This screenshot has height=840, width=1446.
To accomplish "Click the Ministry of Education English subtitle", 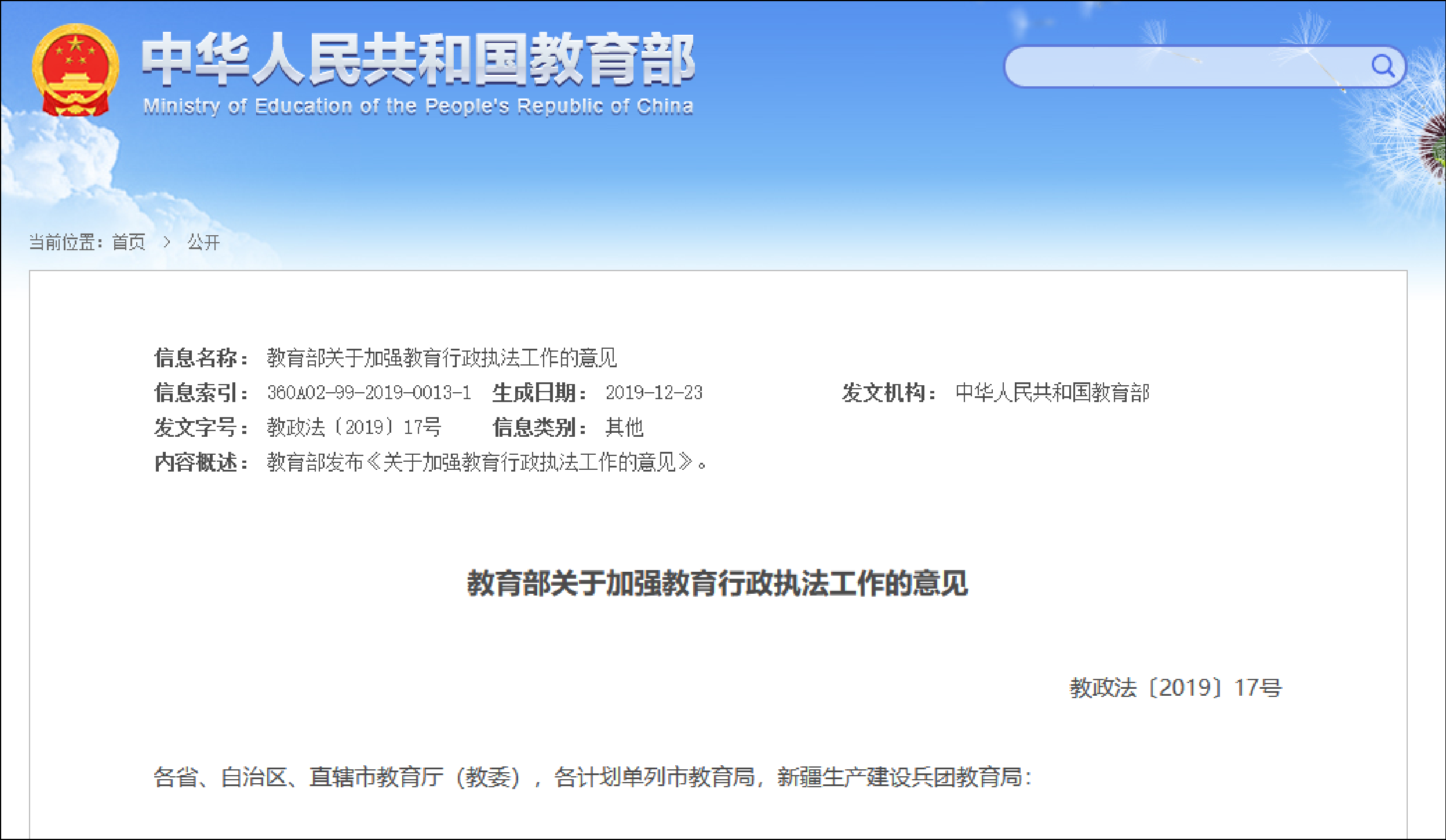I will [417, 107].
